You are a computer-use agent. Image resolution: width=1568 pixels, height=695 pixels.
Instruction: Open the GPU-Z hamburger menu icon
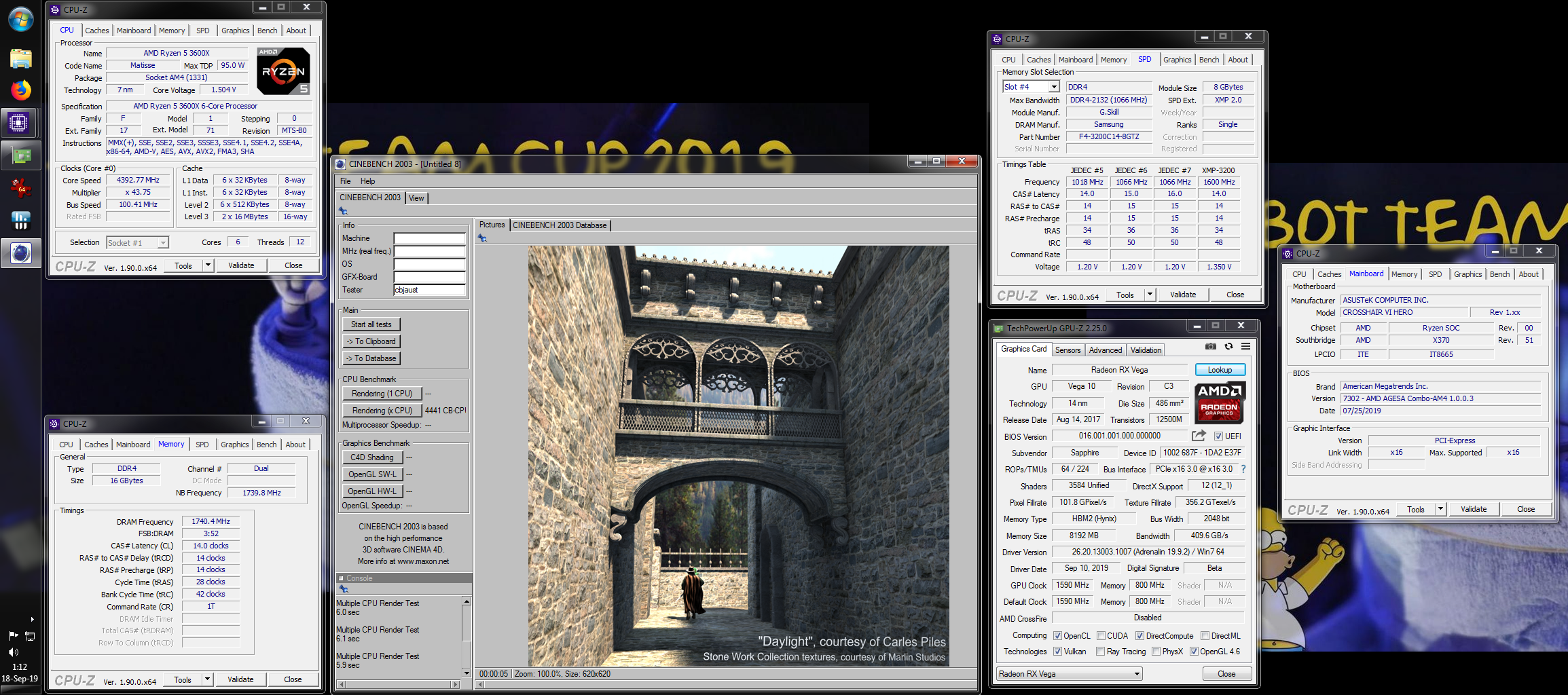pos(1245,346)
